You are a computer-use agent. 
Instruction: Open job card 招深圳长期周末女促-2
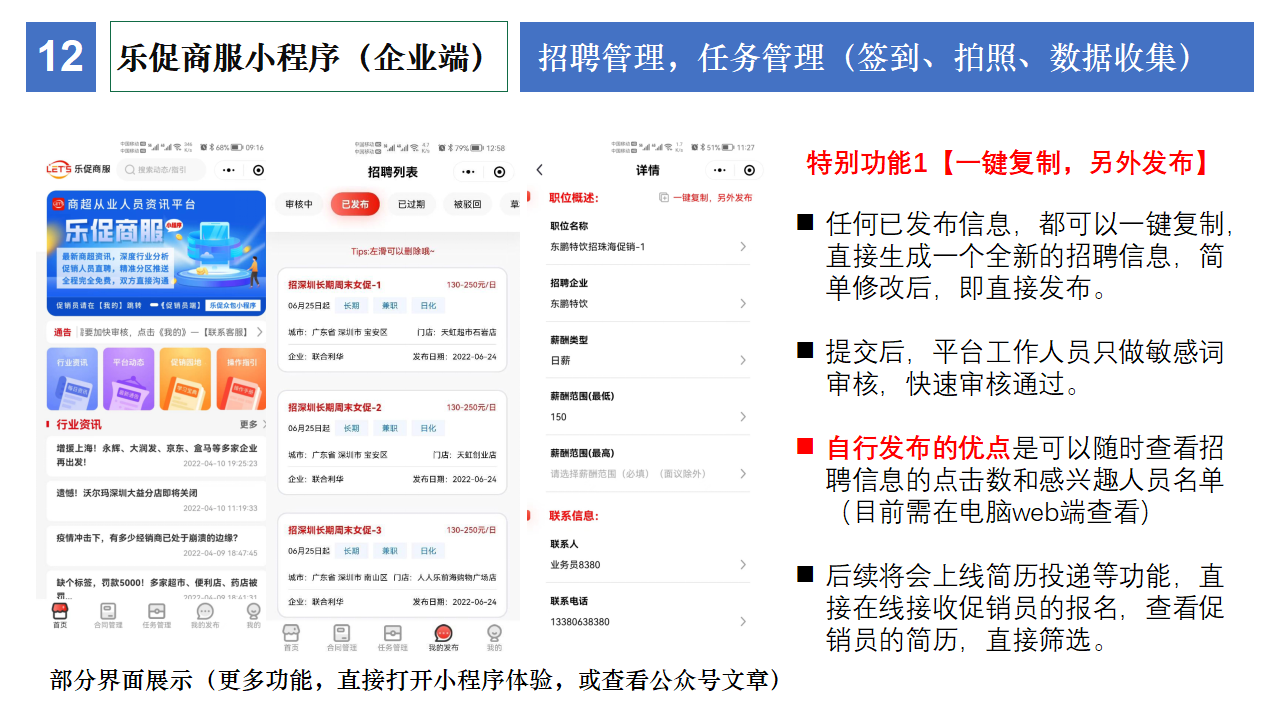(392, 443)
